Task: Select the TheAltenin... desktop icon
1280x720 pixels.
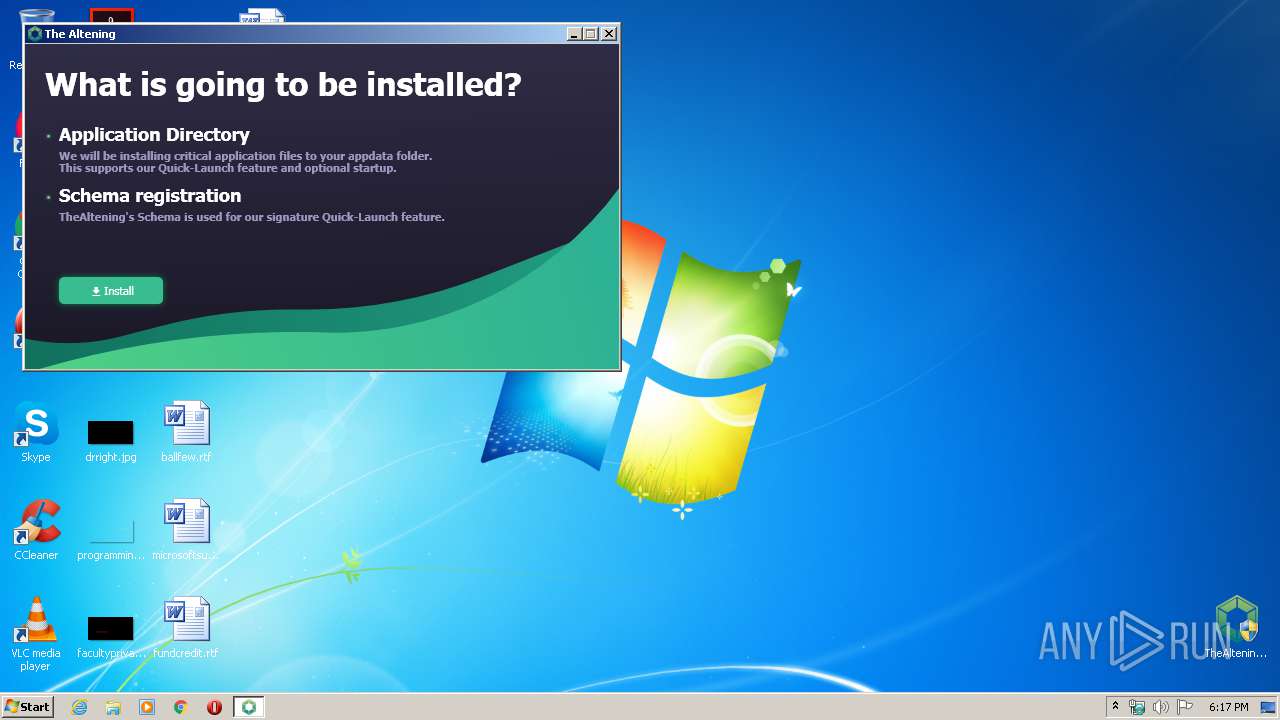Action: point(1236,628)
